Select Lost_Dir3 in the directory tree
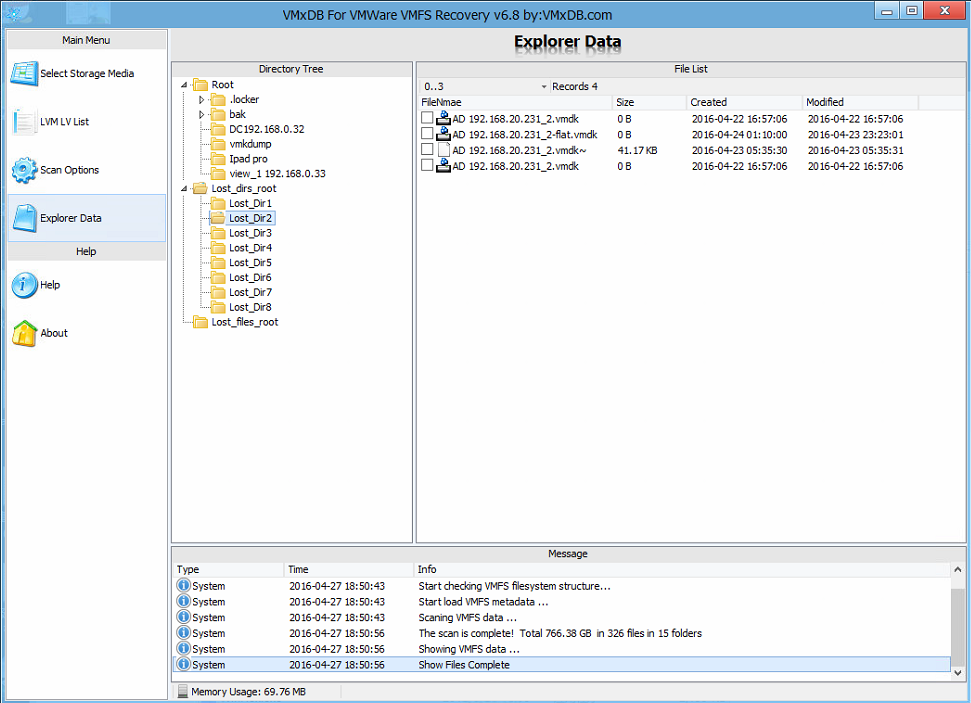Screen dimensions: 971x703 (250, 234)
